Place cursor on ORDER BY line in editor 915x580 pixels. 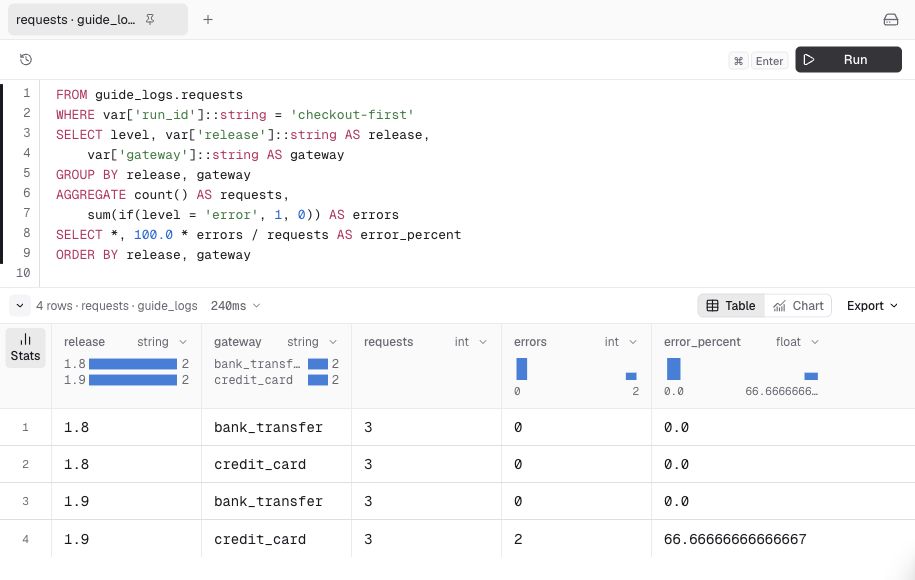pyautogui.click(x=153, y=255)
